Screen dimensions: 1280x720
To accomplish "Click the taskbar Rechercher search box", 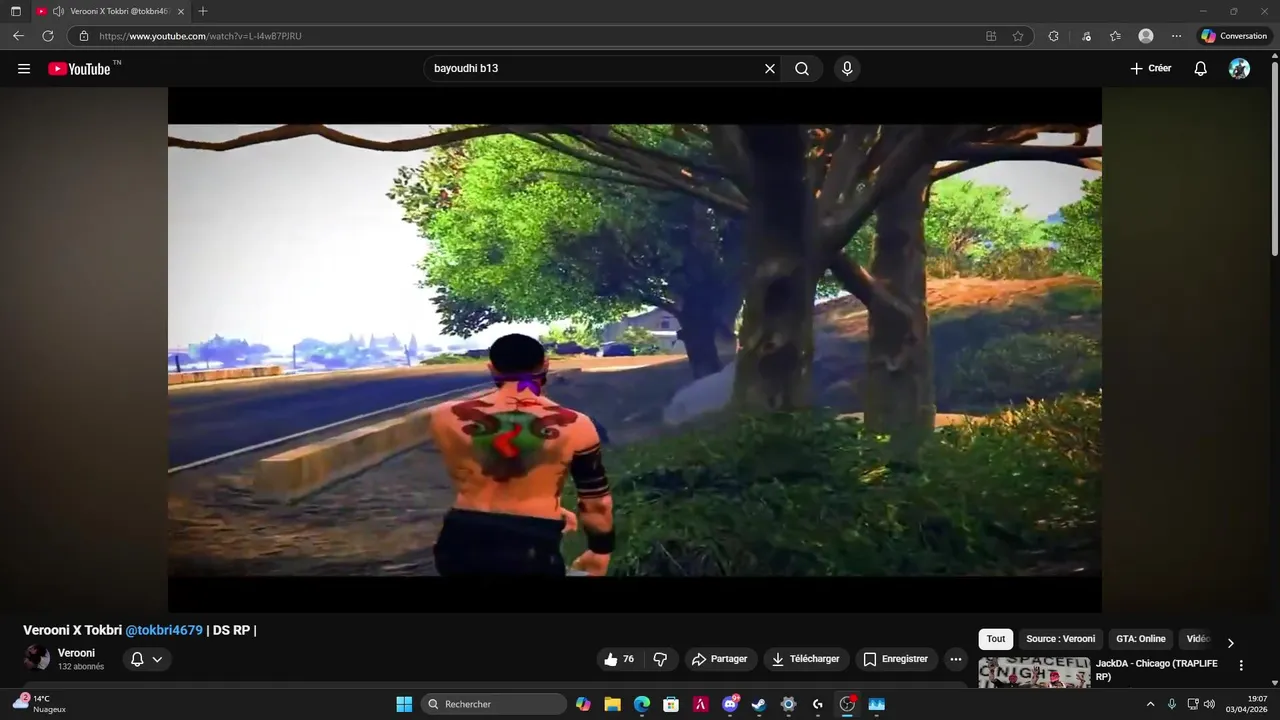I will pos(494,704).
